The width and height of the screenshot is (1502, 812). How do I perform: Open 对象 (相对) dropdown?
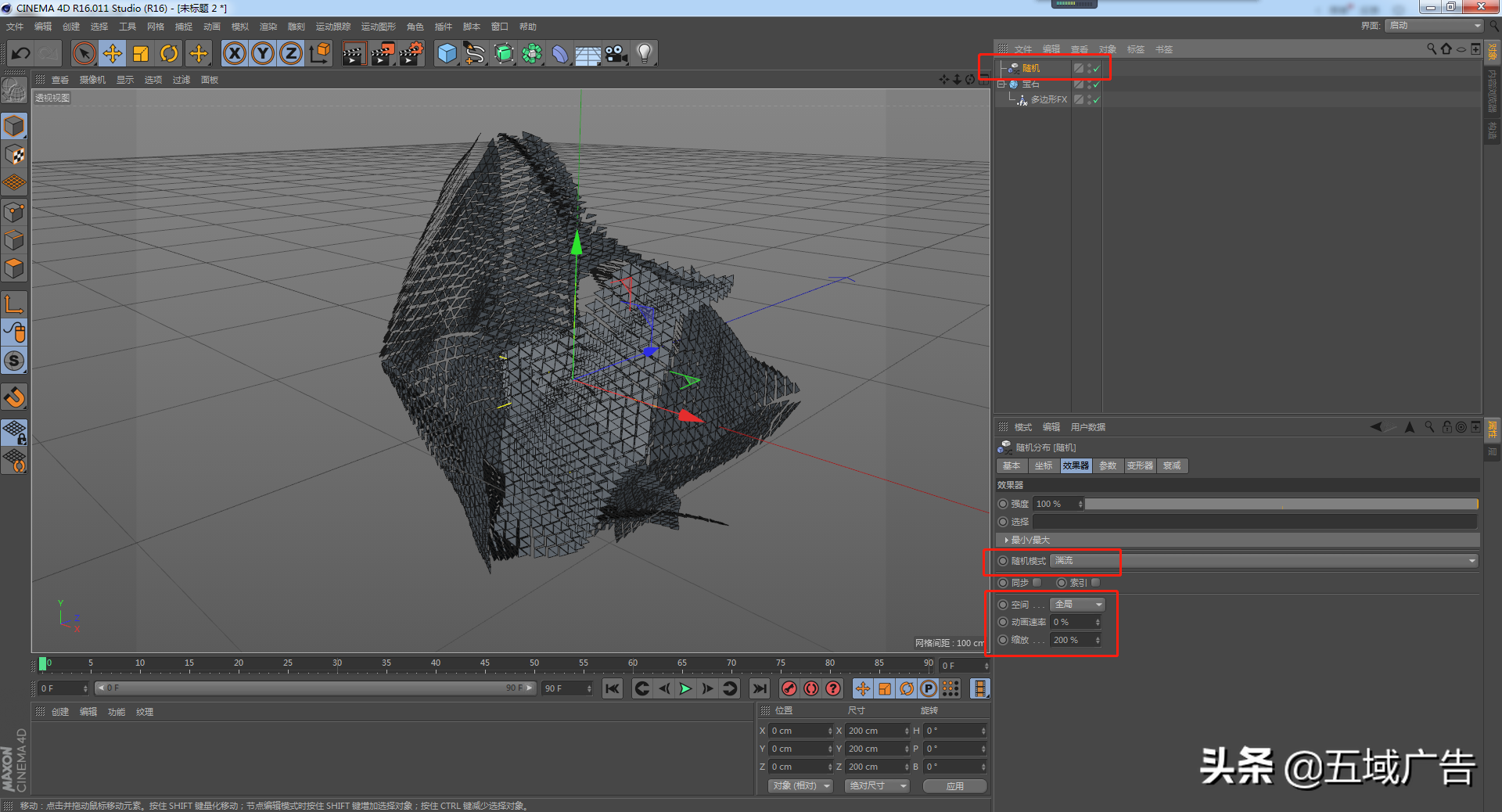801,786
